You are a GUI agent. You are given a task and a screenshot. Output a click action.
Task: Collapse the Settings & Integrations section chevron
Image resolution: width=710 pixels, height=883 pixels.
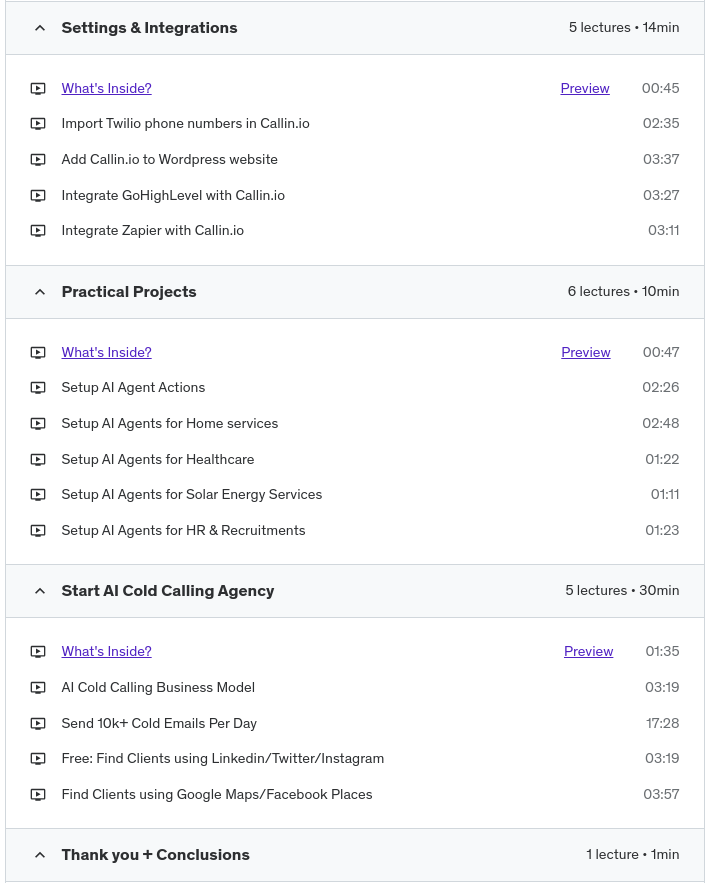pos(40,28)
